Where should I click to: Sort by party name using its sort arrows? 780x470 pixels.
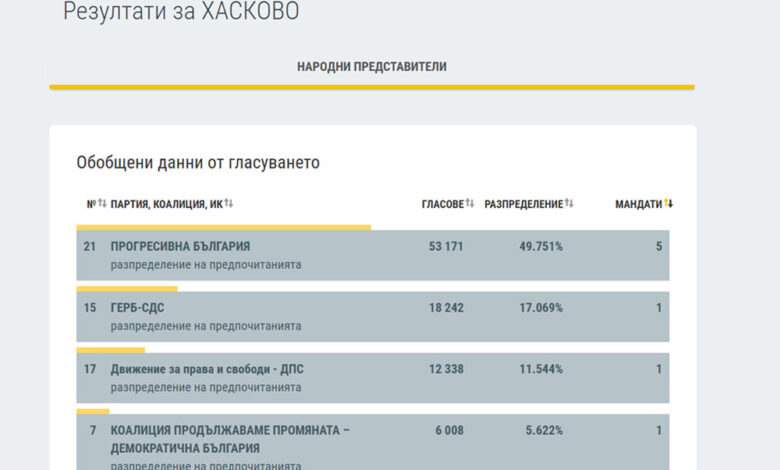click(x=229, y=204)
